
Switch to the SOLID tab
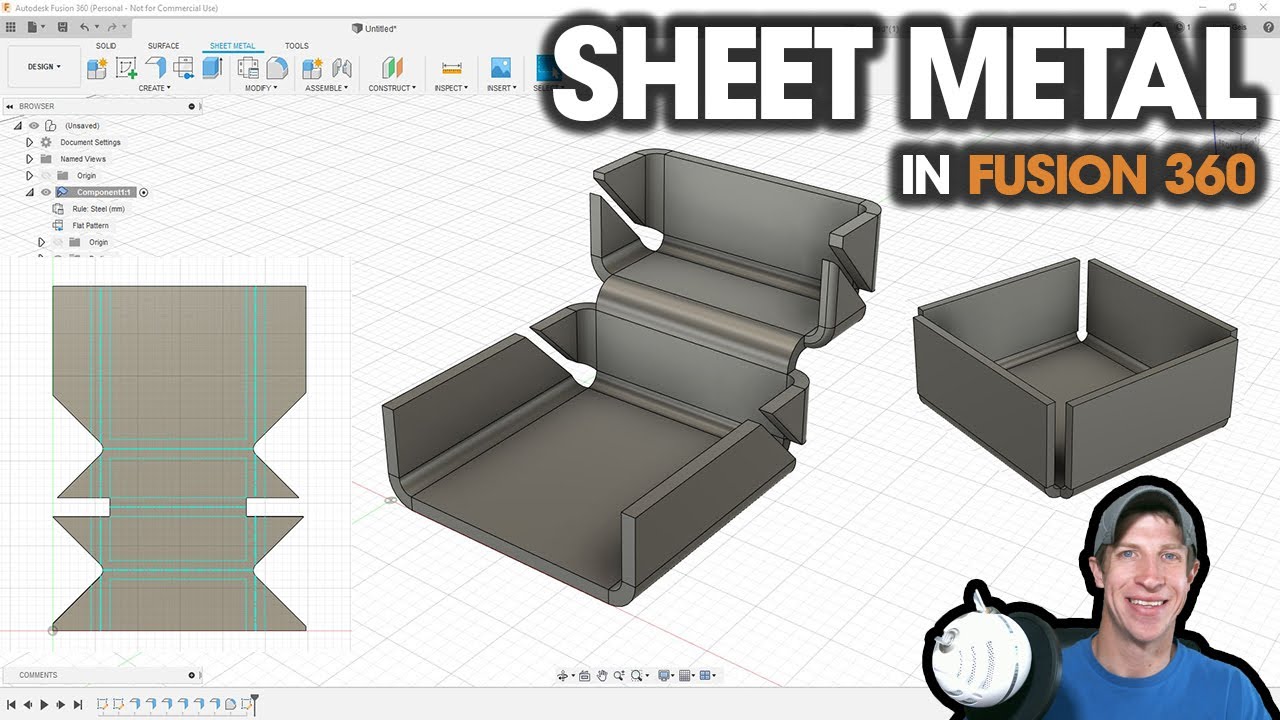(x=105, y=46)
